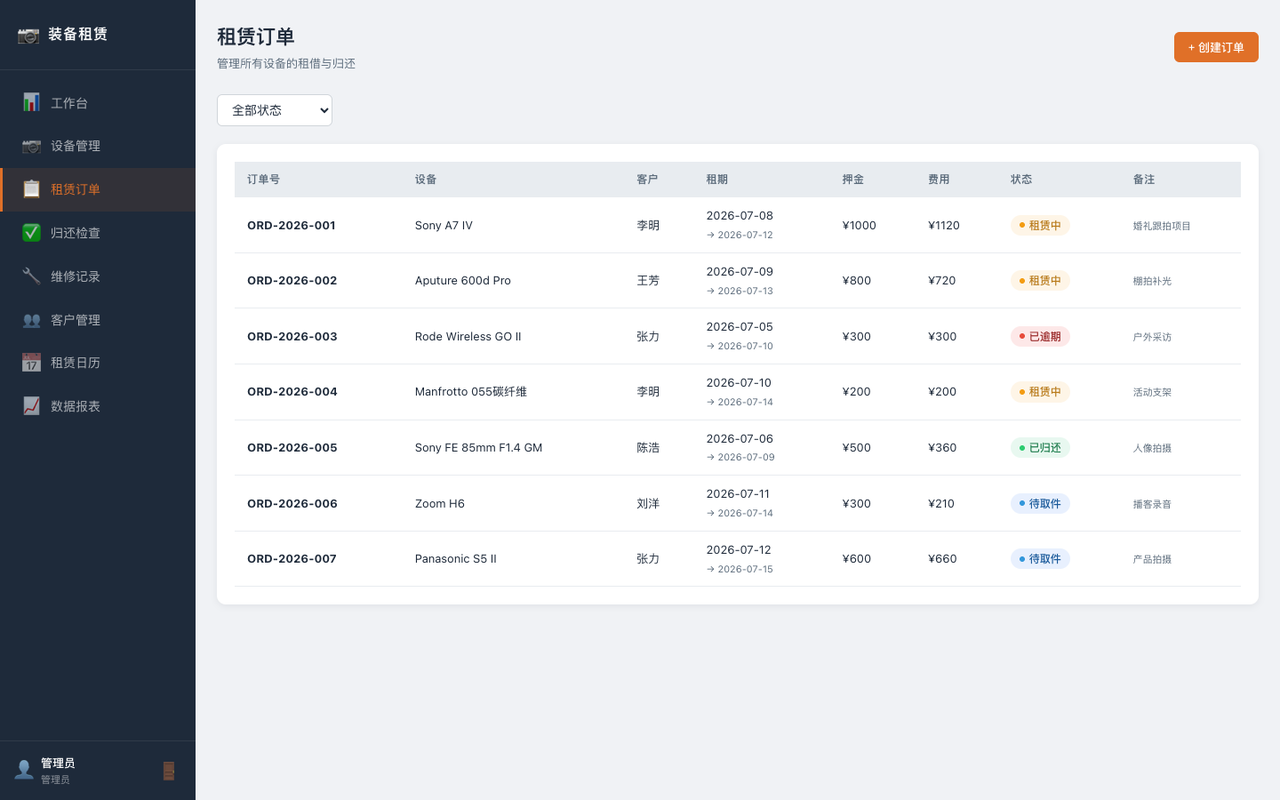Click the 管理员 user avatar icon
Screen dimensions: 1280x800
pos(24,770)
